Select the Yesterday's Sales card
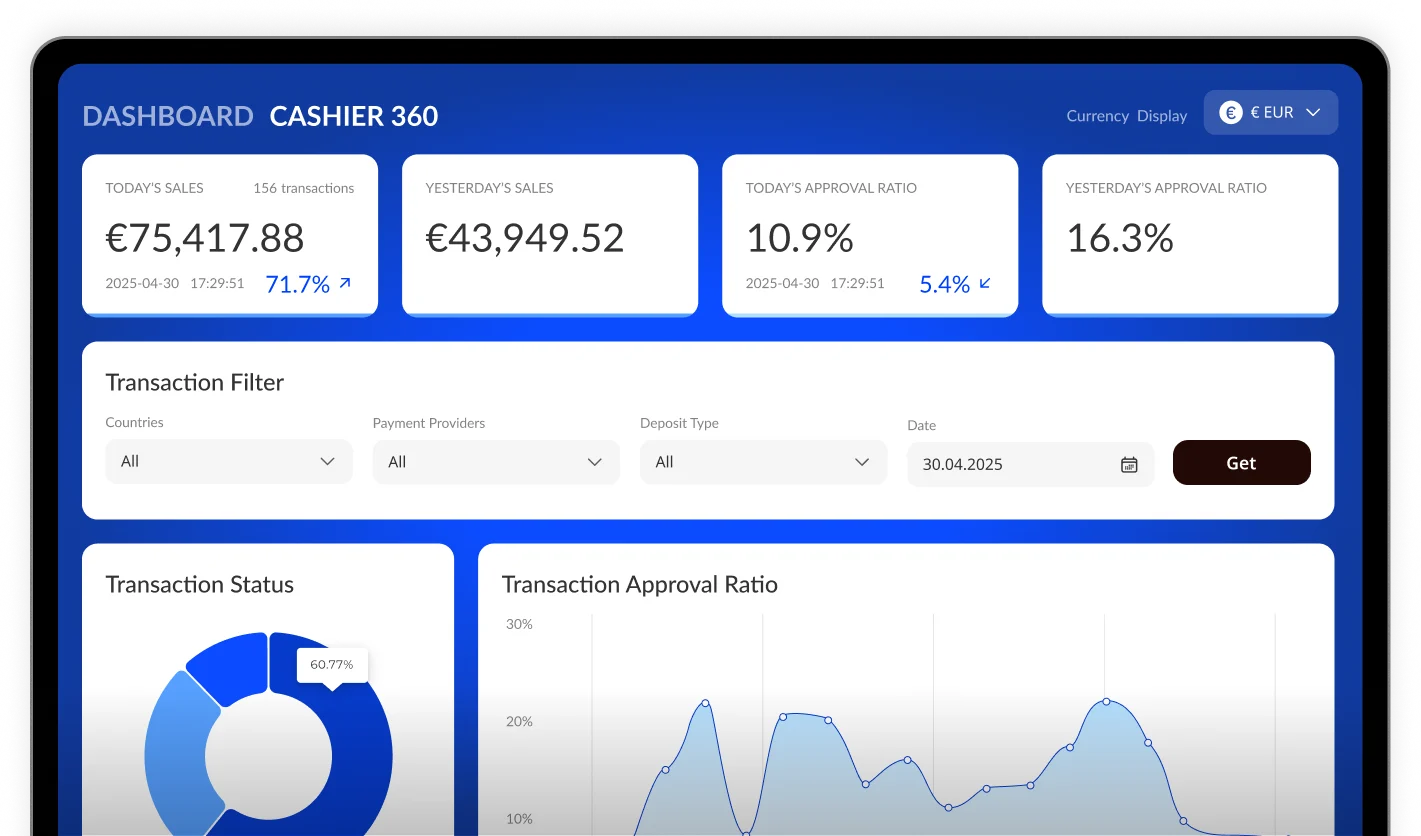1421x836 pixels. point(550,235)
